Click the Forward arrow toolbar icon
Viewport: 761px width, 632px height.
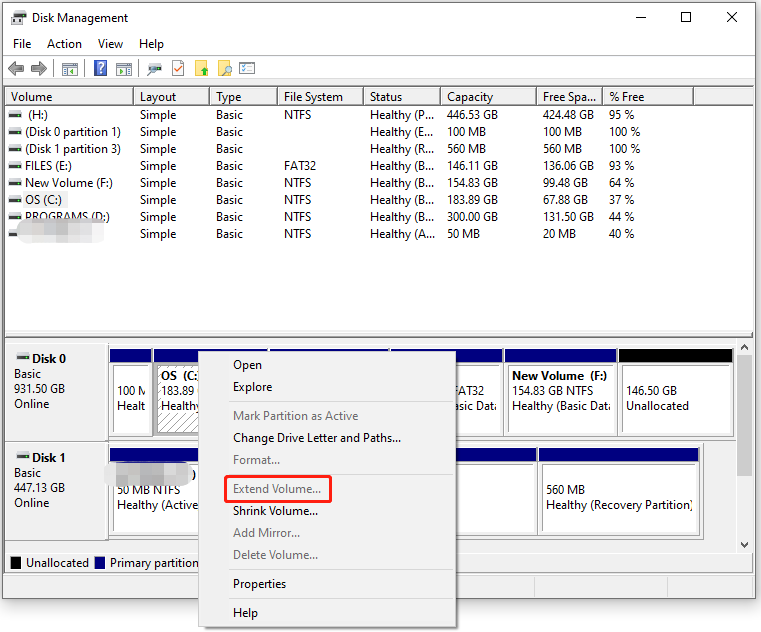(x=39, y=69)
